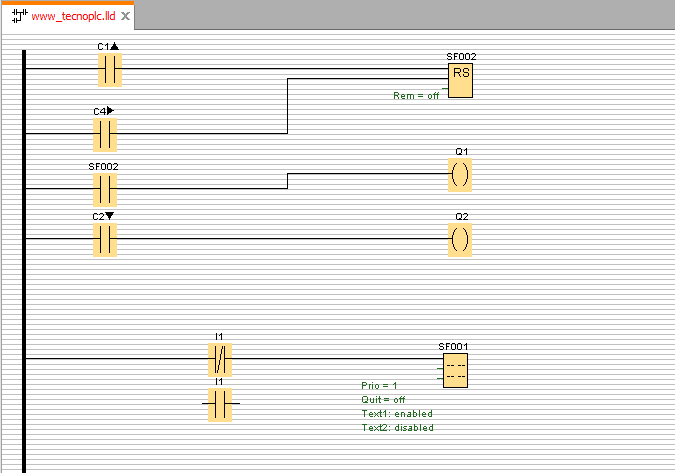Click the ladder diagram icon on the tab

pyautogui.click(x=19, y=16)
